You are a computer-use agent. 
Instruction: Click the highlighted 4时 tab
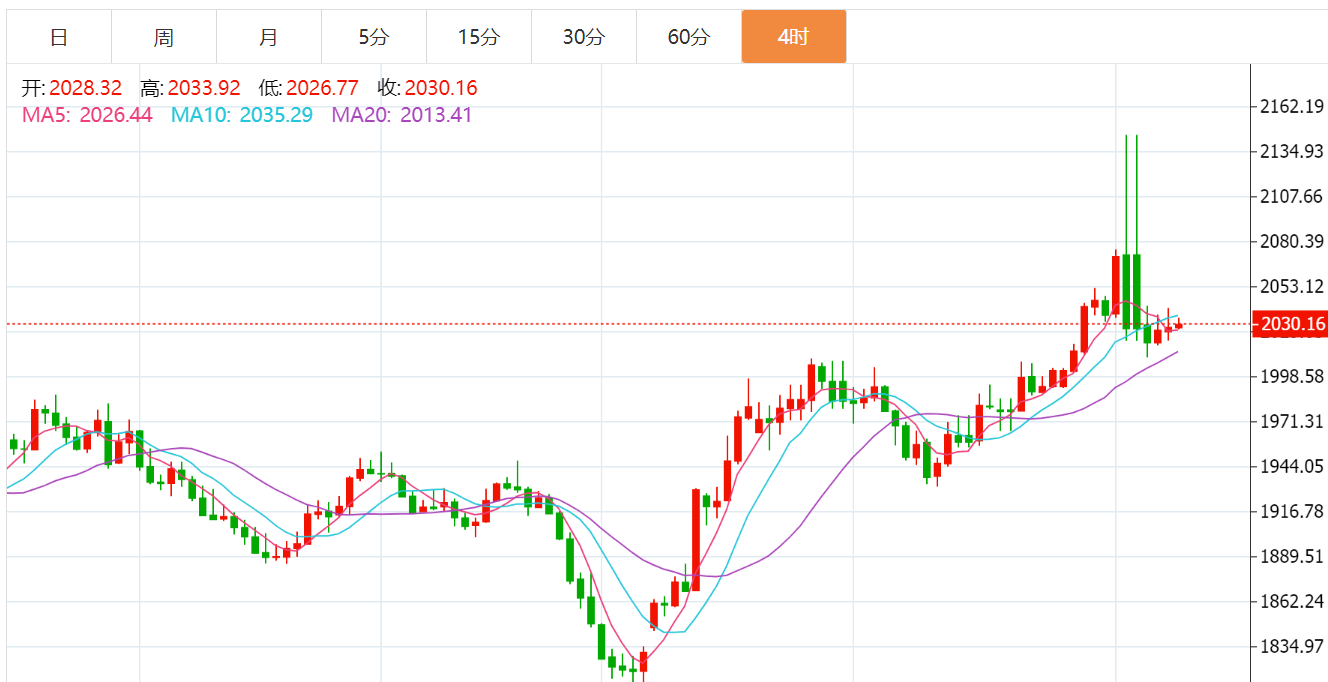pos(794,37)
